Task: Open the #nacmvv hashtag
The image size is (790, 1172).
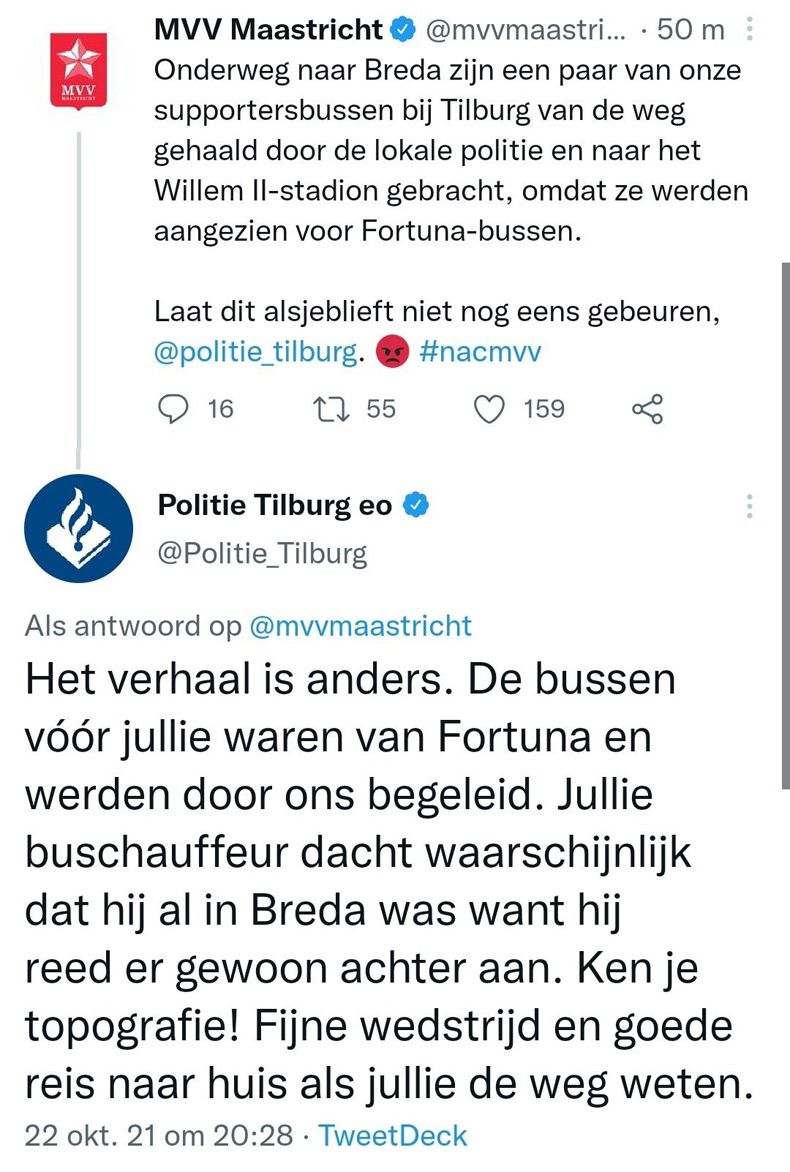Action: [x=481, y=351]
